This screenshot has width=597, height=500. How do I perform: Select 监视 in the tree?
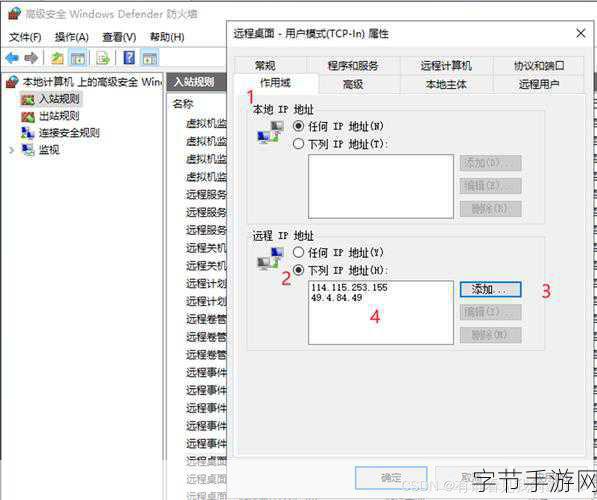pyautogui.click(x=49, y=150)
